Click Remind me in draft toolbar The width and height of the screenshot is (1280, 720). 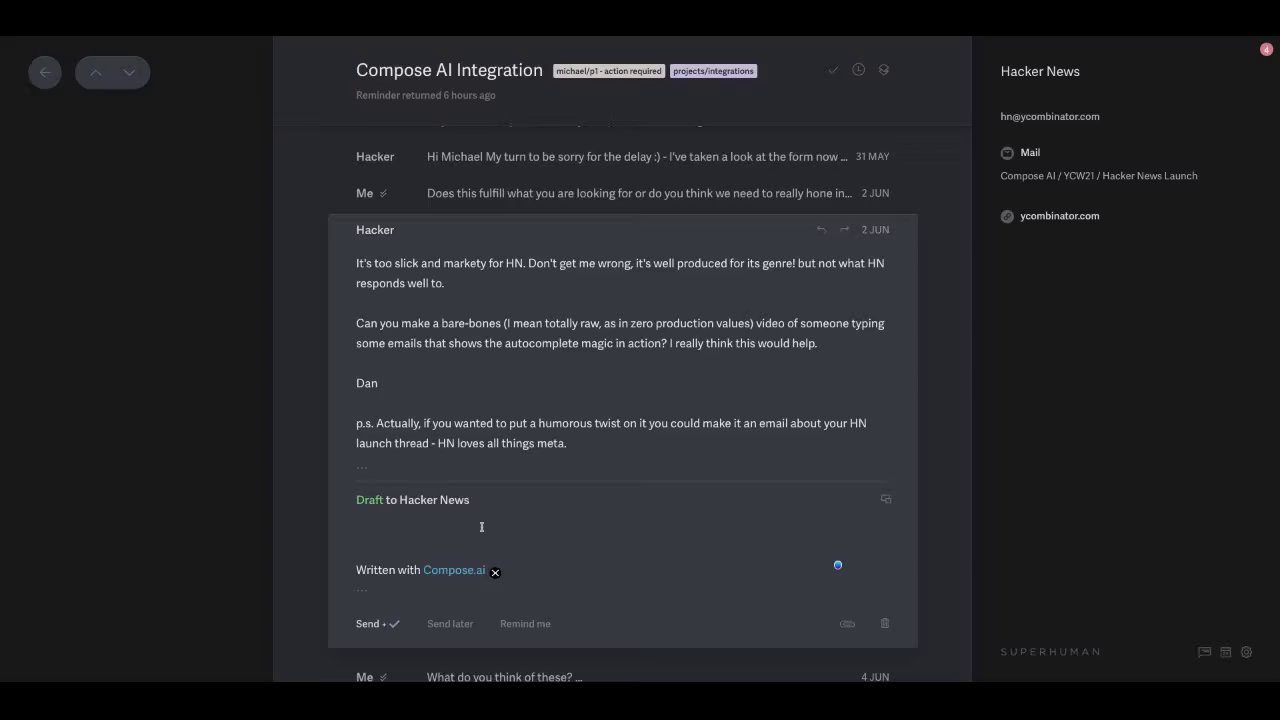click(x=525, y=624)
